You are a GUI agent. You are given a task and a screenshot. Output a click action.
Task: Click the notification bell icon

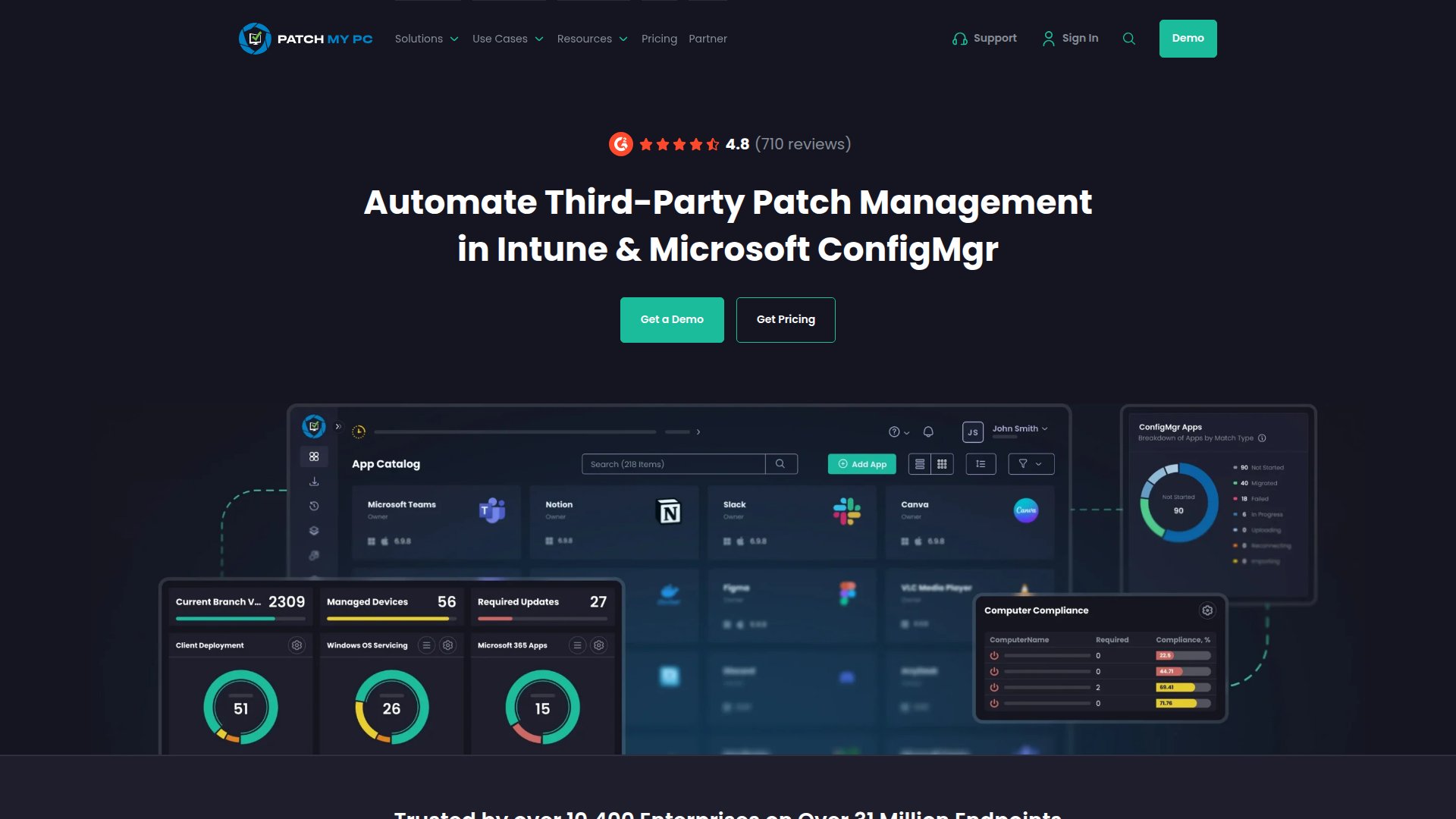928,431
